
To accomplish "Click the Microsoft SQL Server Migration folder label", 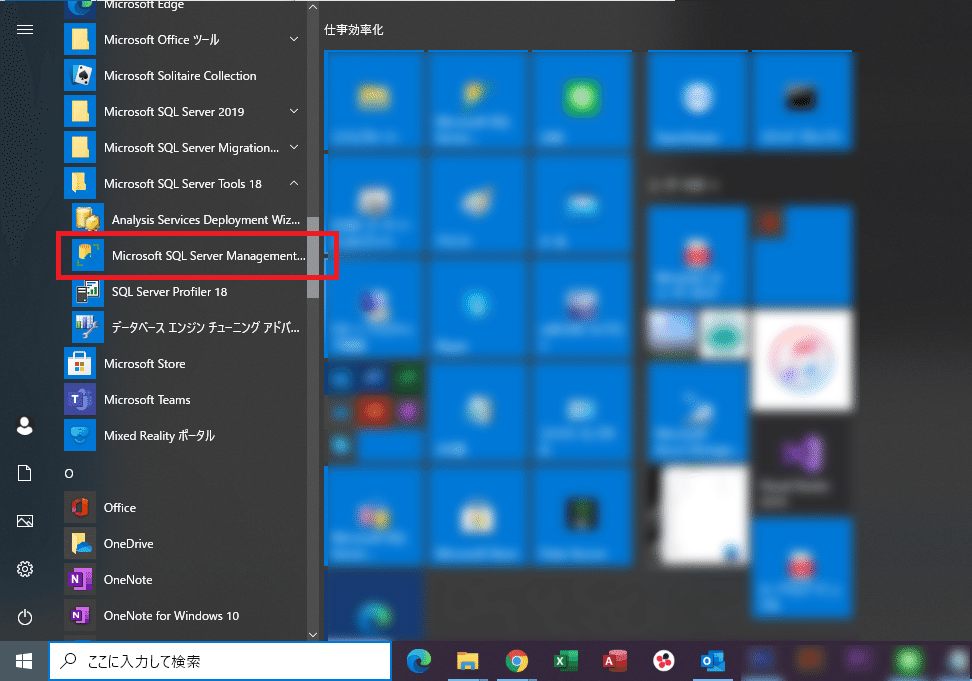I will 192,147.
